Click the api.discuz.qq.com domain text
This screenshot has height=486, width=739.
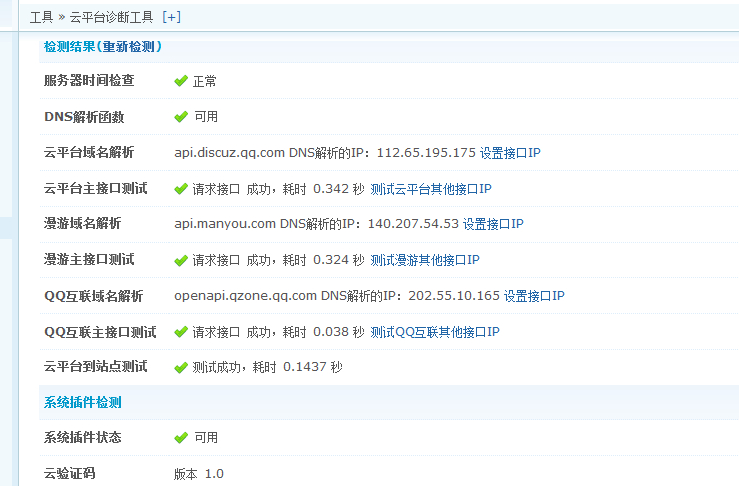(230, 153)
